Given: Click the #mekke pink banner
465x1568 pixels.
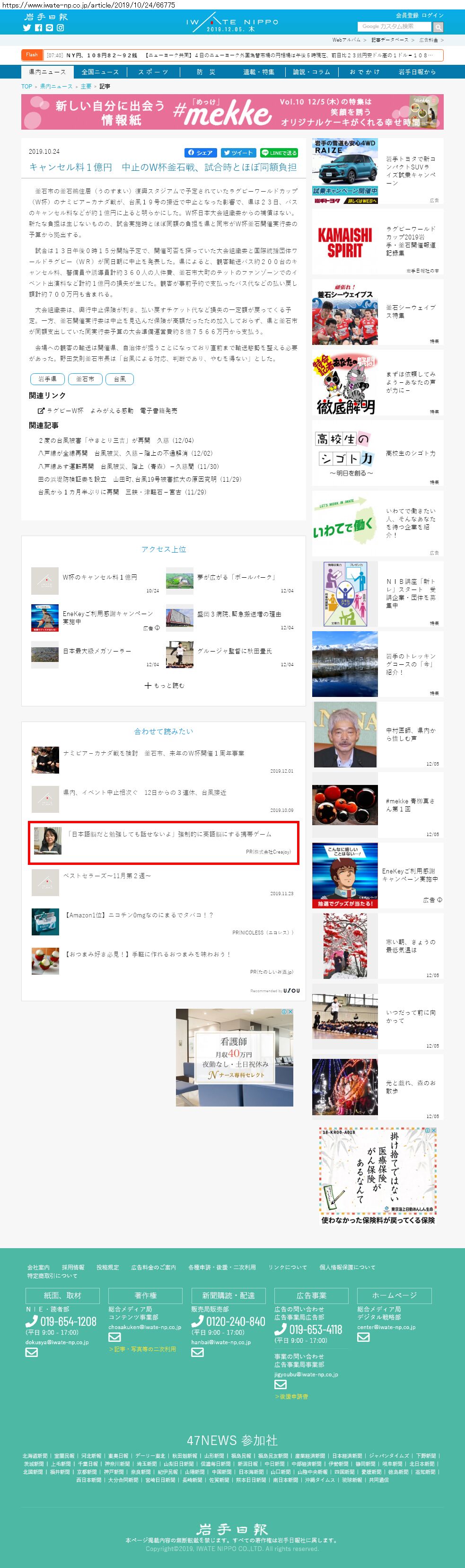Looking at the screenshot, I should click(232, 112).
